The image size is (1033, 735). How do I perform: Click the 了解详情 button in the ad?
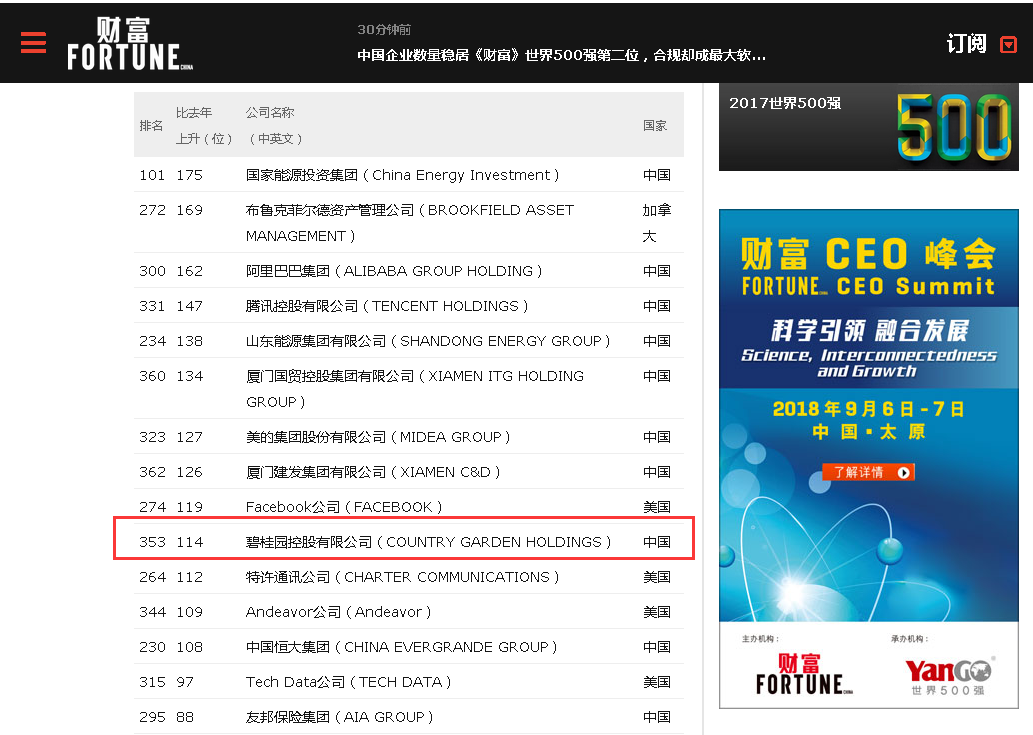coord(867,472)
